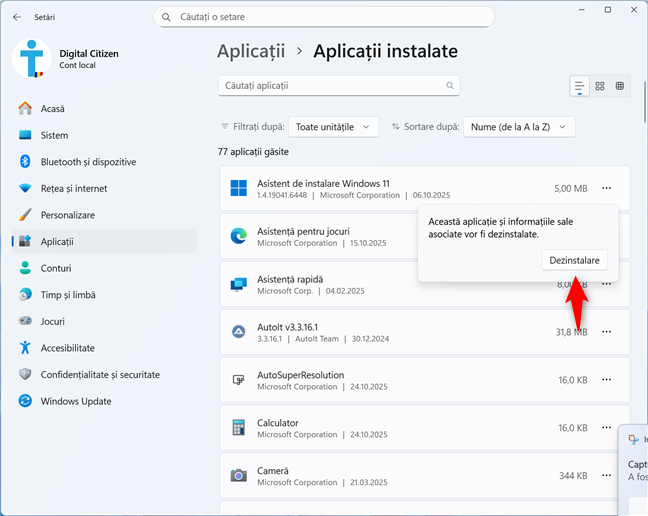
Task: Click the Conturi person icon
Action: tap(25, 268)
